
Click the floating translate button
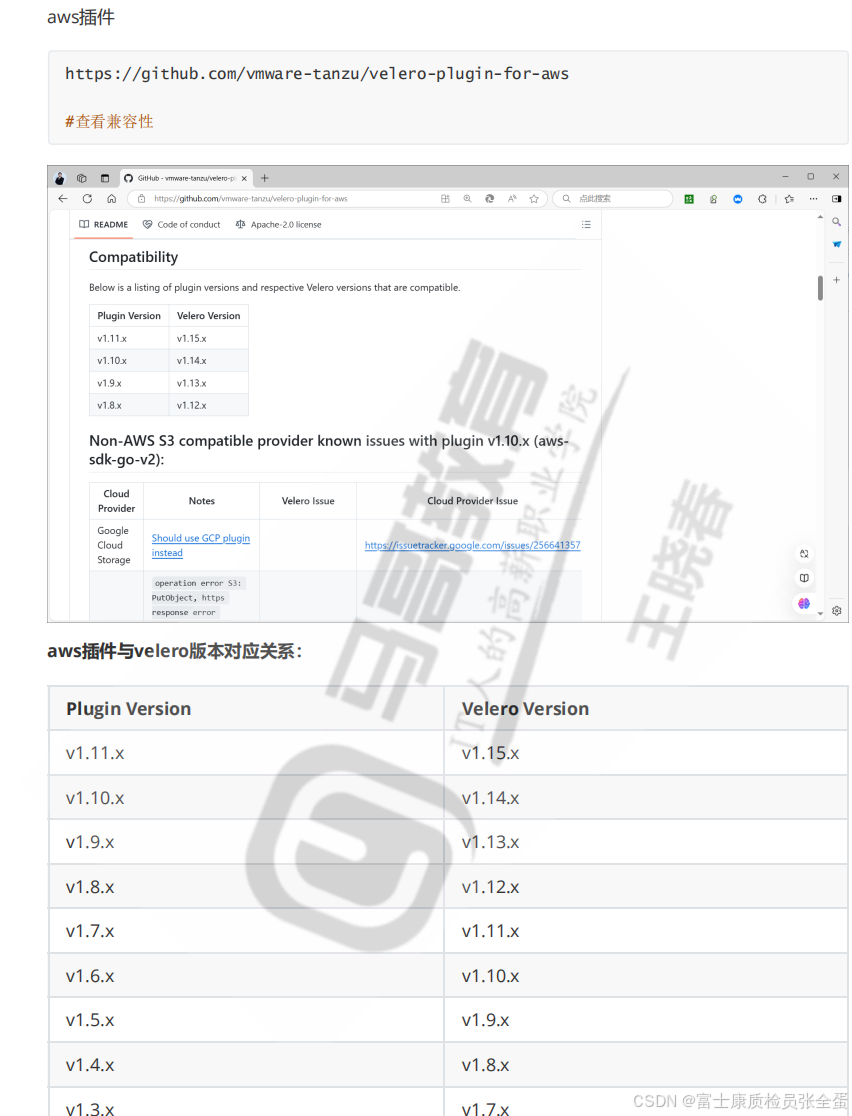pos(804,554)
